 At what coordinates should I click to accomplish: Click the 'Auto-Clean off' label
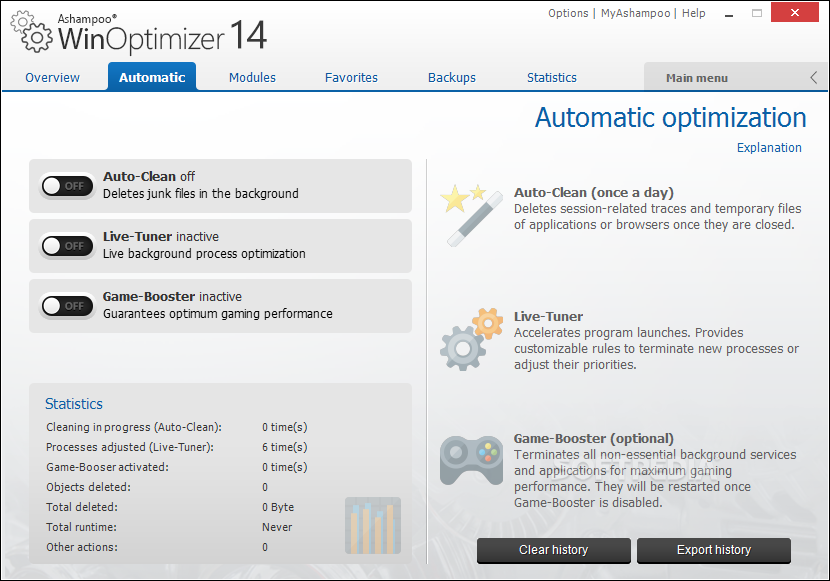pyautogui.click(x=149, y=177)
